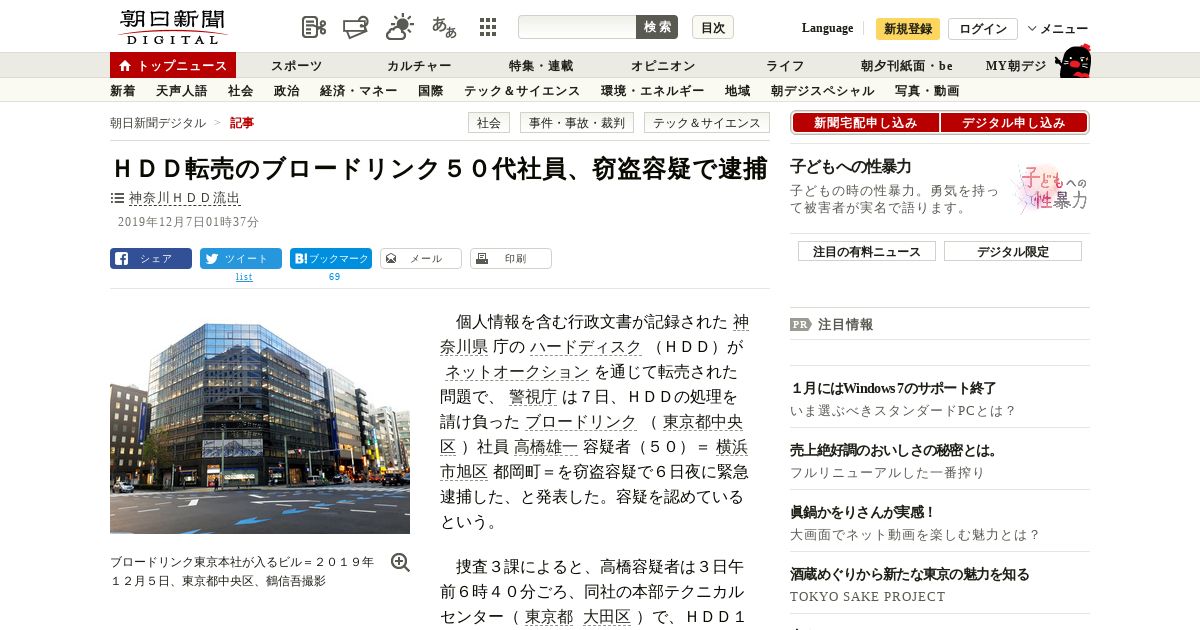Open the オピニオン tab
This screenshot has height=630, width=1200.
[x=663, y=66]
